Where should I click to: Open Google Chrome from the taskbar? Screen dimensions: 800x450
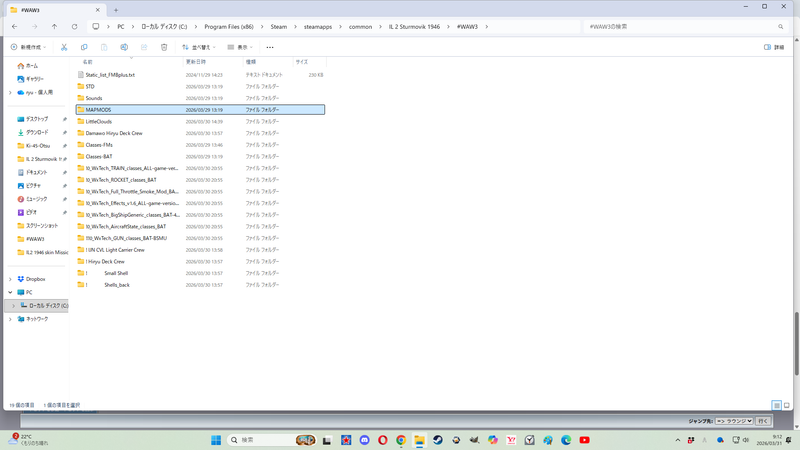click(x=401, y=440)
